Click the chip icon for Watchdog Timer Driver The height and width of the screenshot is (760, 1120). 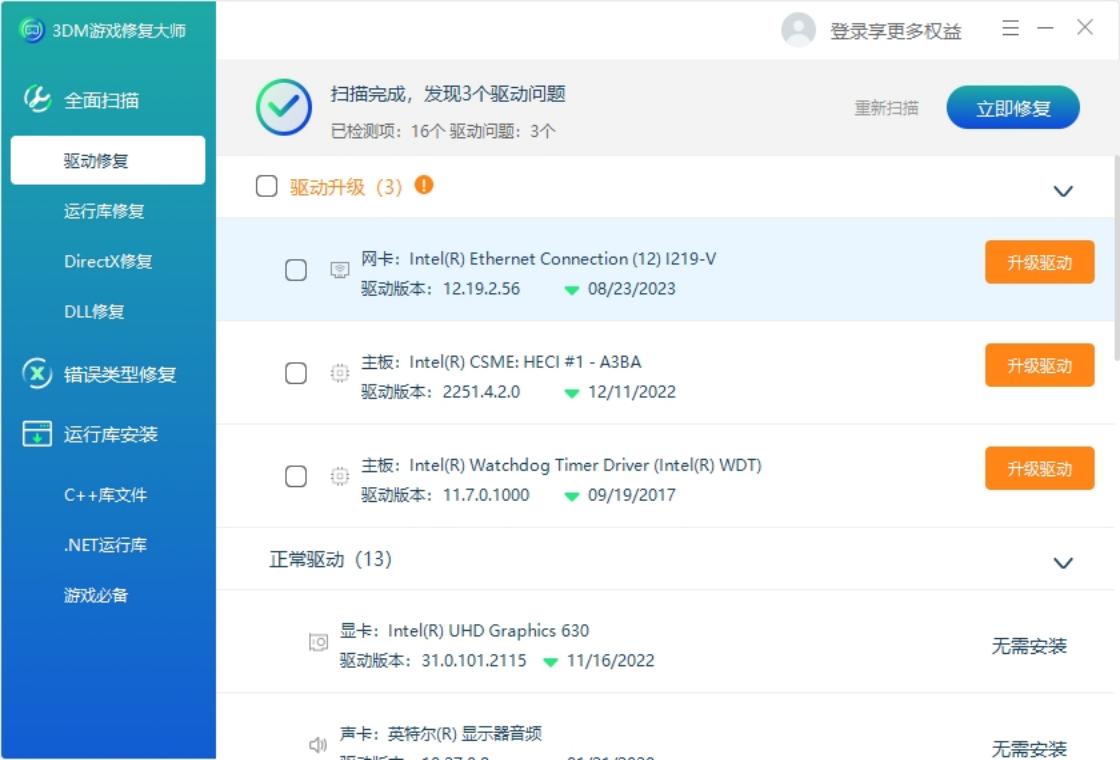tap(340, 476)
